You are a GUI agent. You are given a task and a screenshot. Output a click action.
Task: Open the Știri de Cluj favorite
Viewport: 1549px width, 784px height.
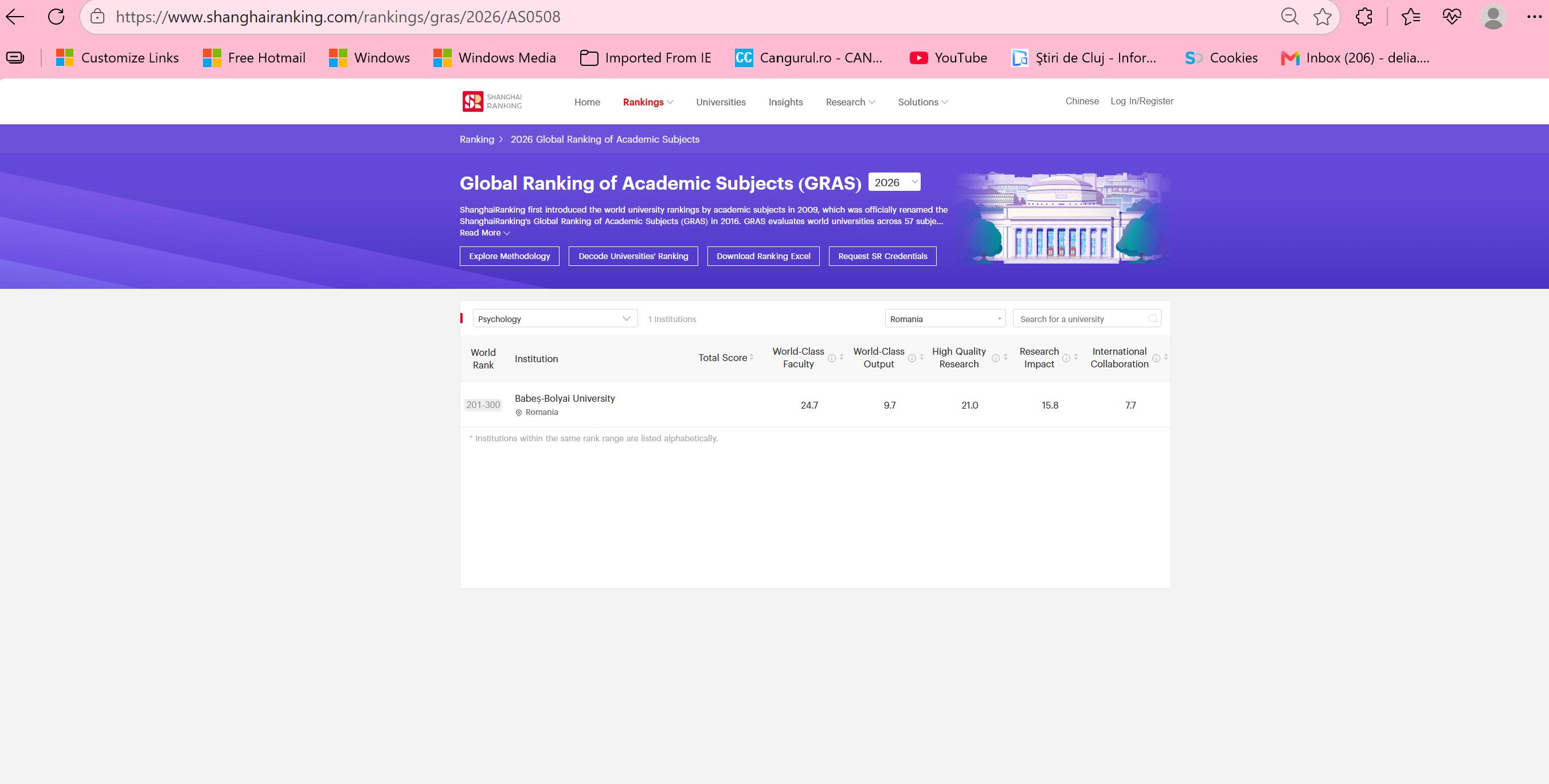[1083, 58]
